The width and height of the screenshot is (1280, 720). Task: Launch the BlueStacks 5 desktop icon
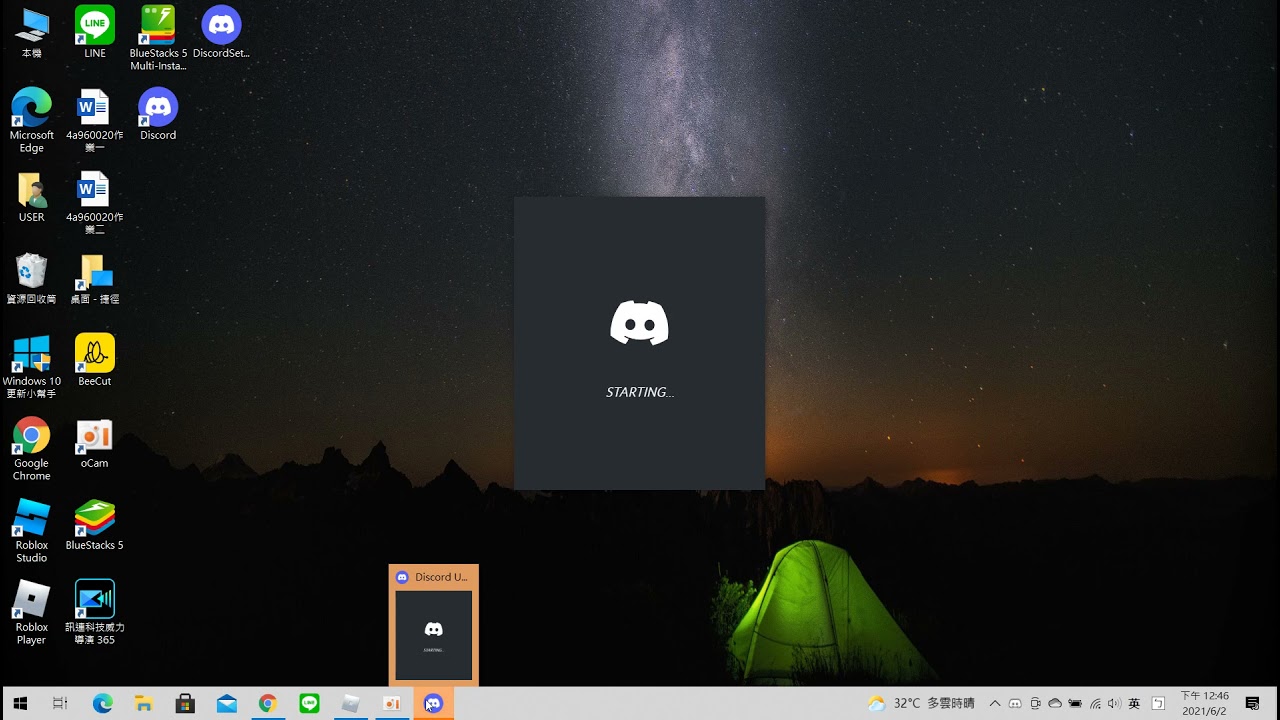click(x=95, y=524)
